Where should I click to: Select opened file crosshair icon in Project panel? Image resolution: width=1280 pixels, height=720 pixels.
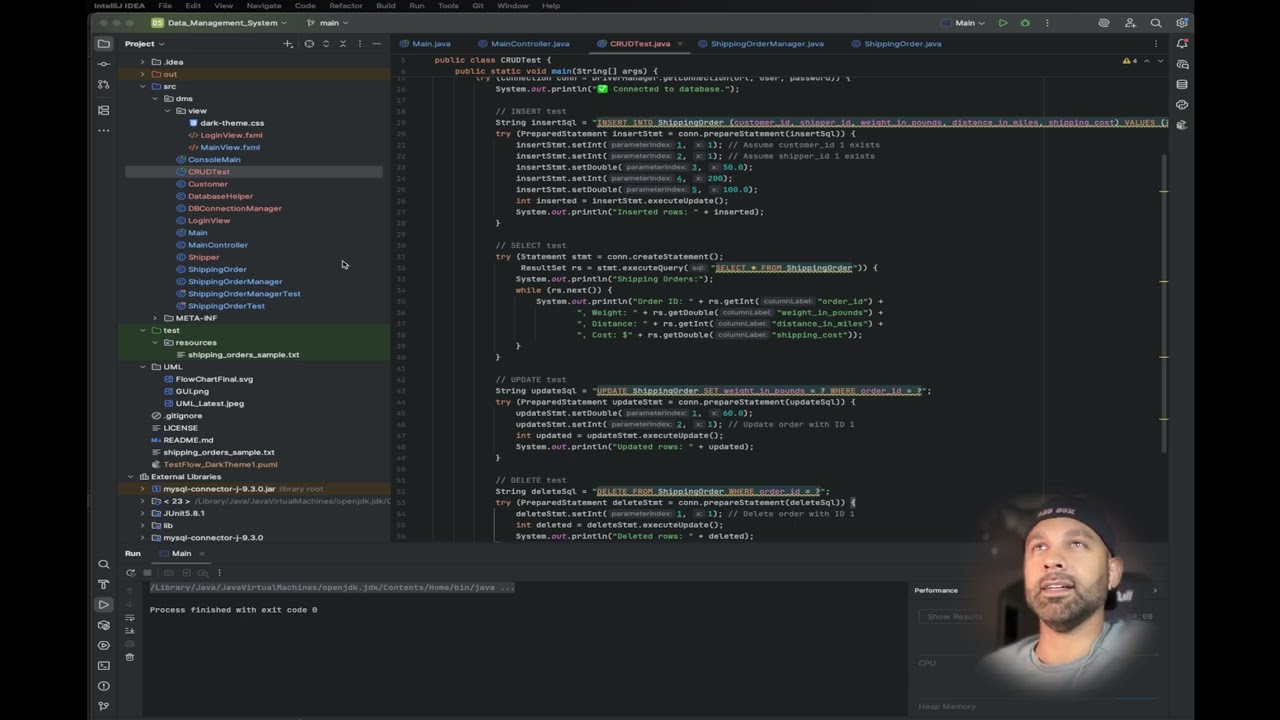click(309, 44)
